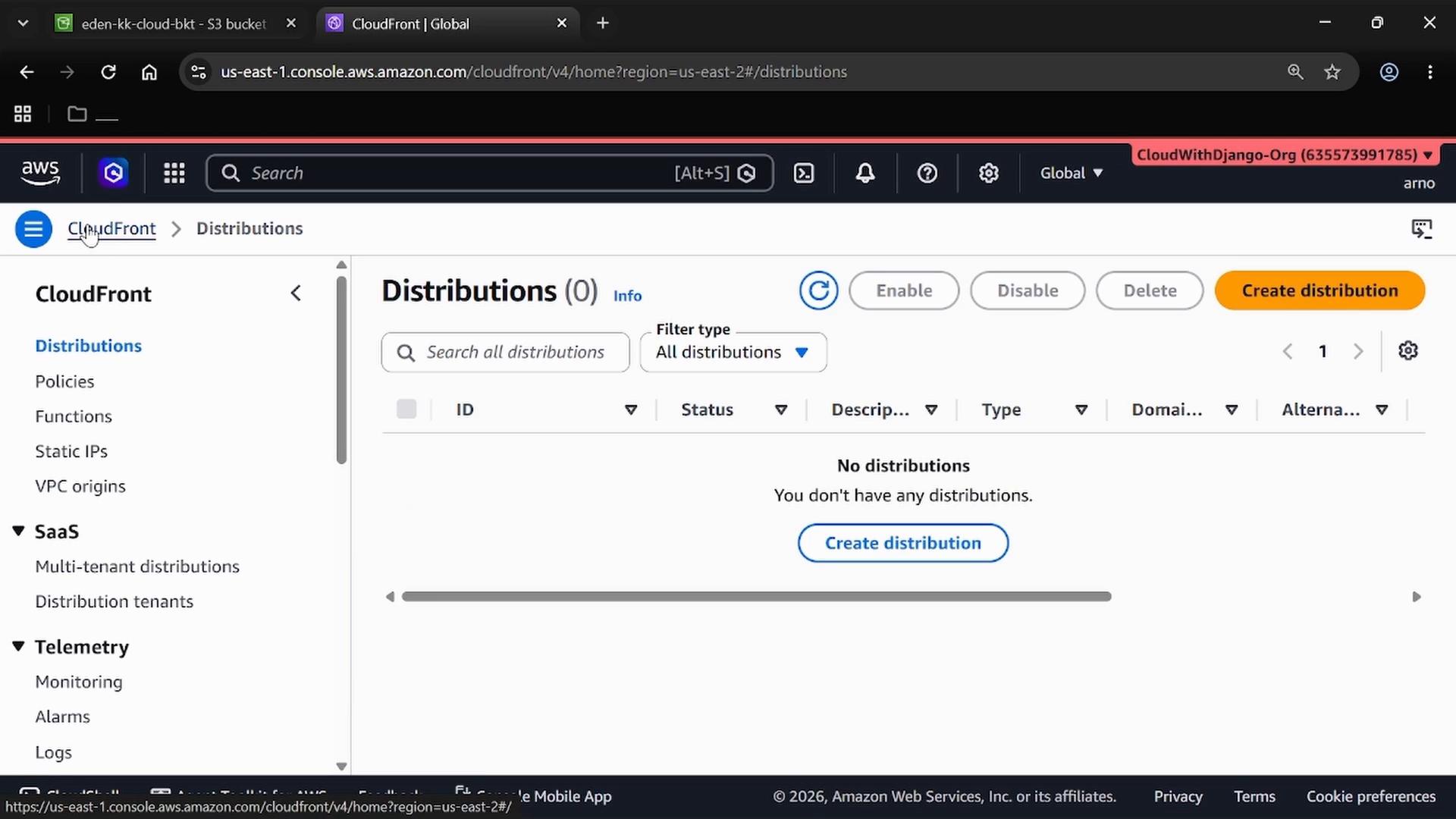This screenshot has width=1456, height=819.
Task: View site information icon in address bar
Action: pyautogui.click(x=199, y=72)
